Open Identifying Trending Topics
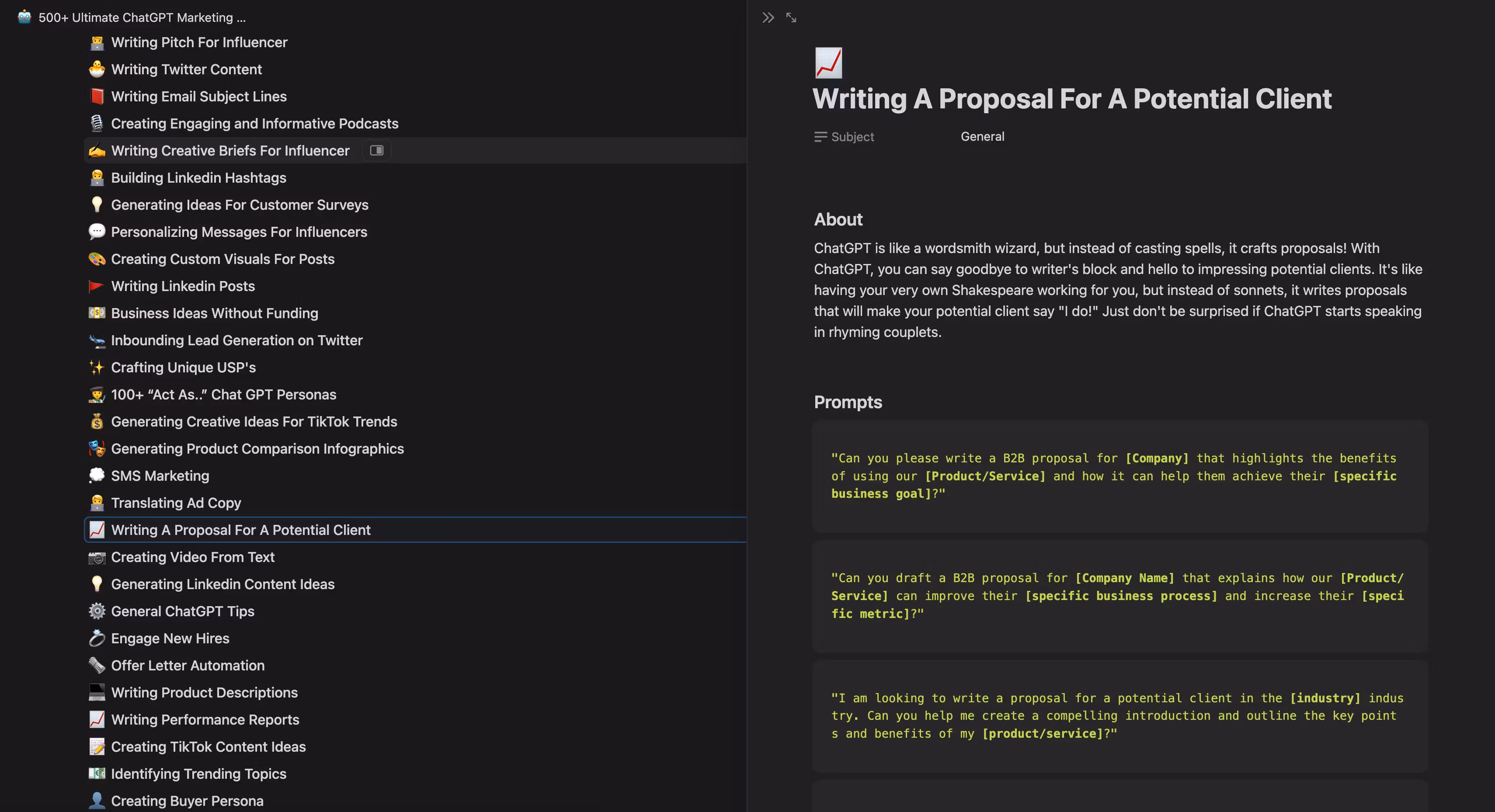This screenshot has width=1495, height=812. (x=198, y=774)
